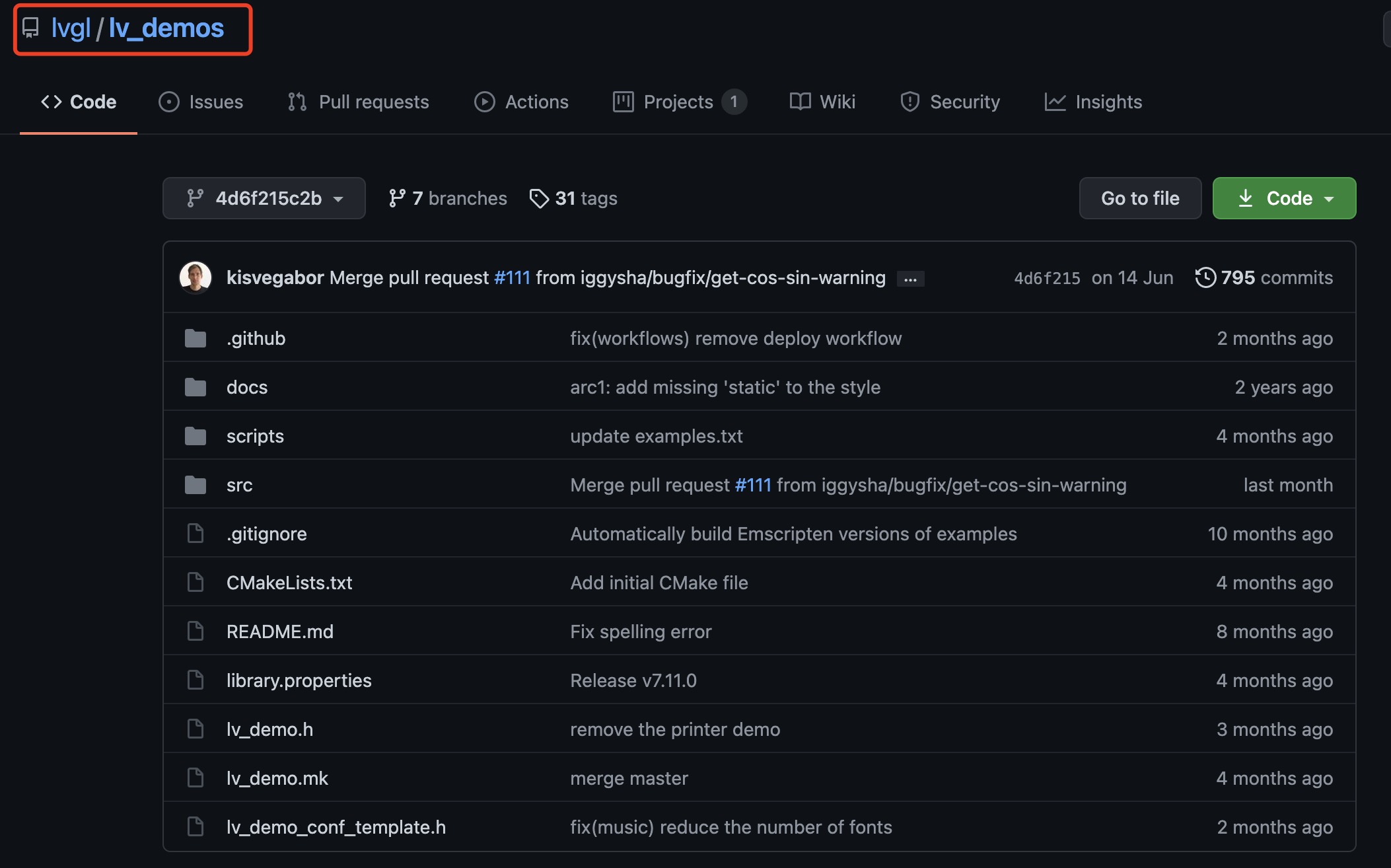This screenshot has width=1391, height=868.
Task: Click the lv_demo.mk file icon
Action: point(196,778)
